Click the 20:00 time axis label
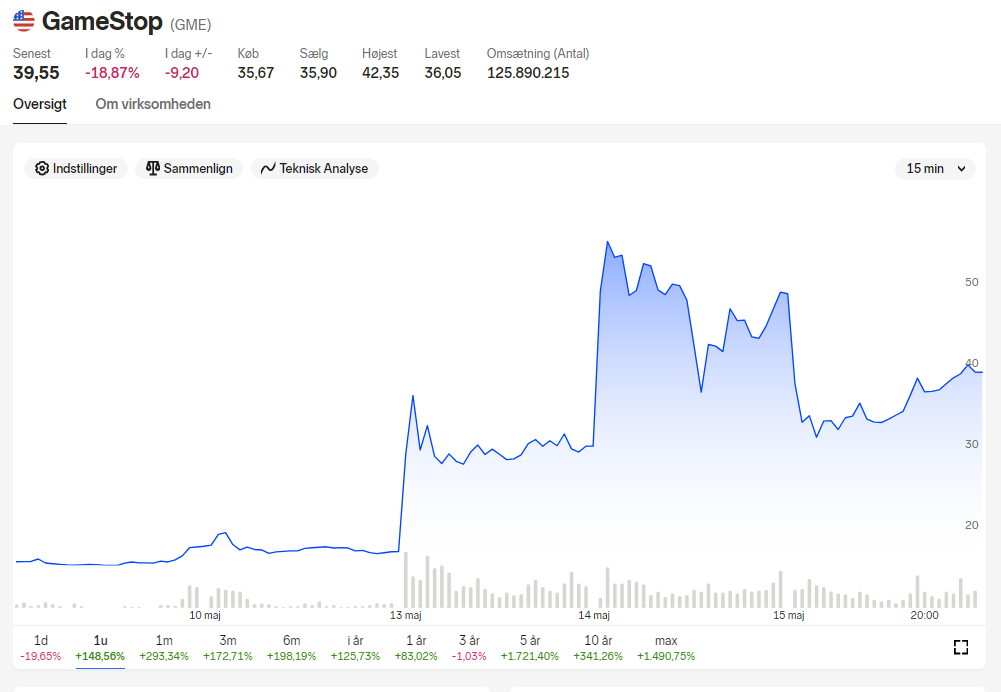 point(924,615)
